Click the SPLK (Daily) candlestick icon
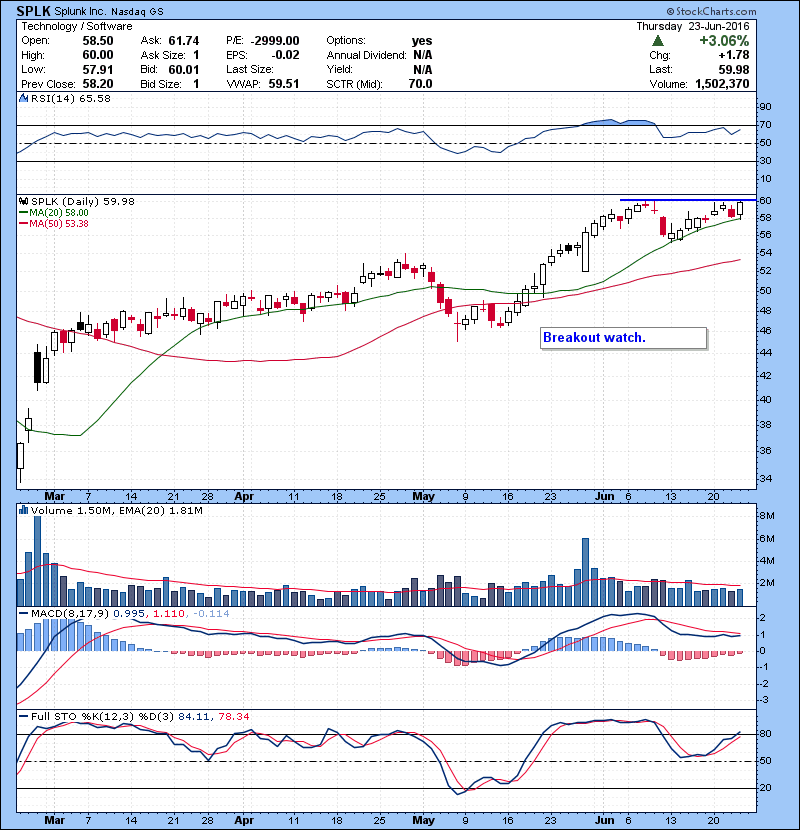Viewport: 800px width, 830px height. (x=23, y=201)
